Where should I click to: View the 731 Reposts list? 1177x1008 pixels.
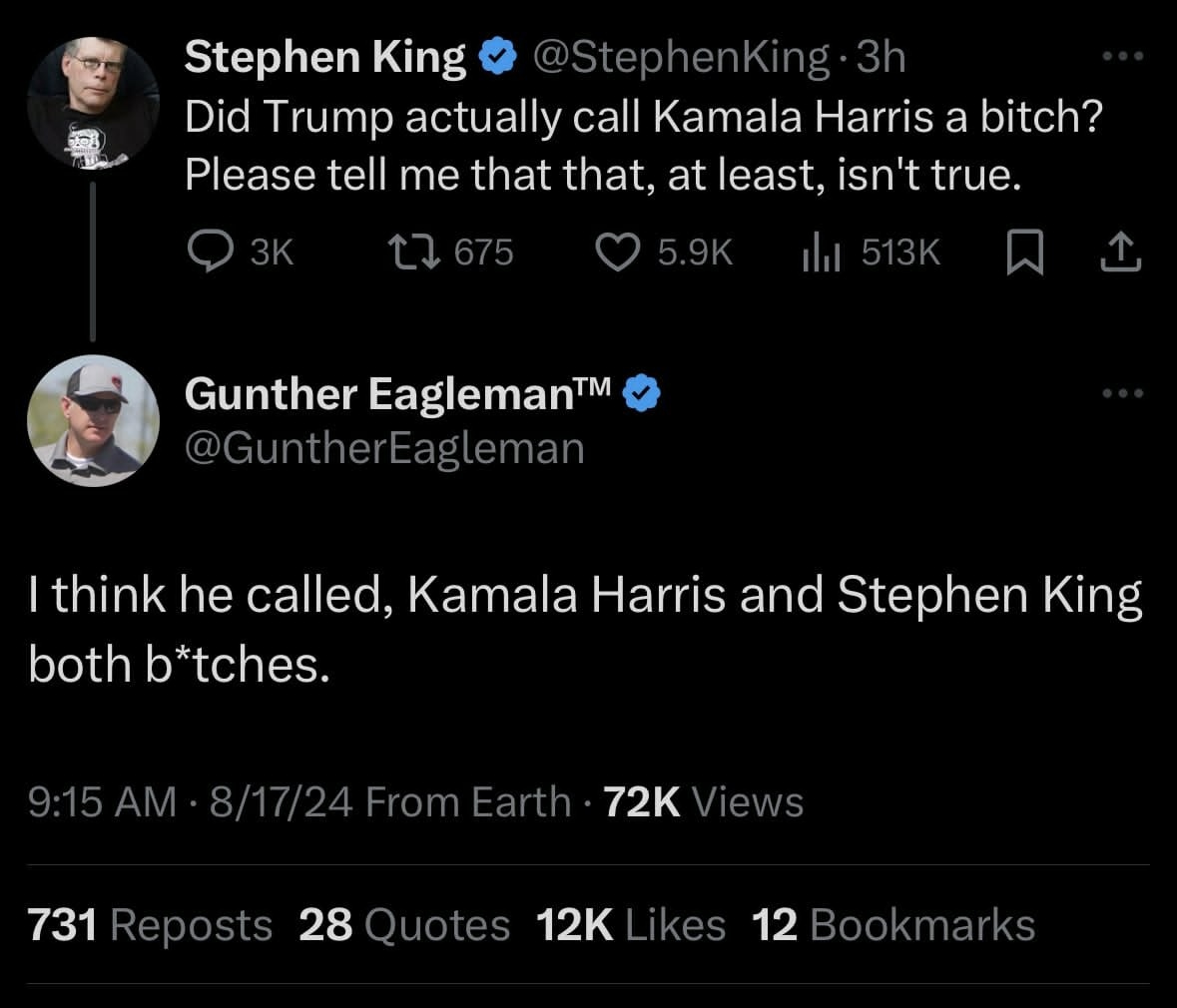coord(150,924)
